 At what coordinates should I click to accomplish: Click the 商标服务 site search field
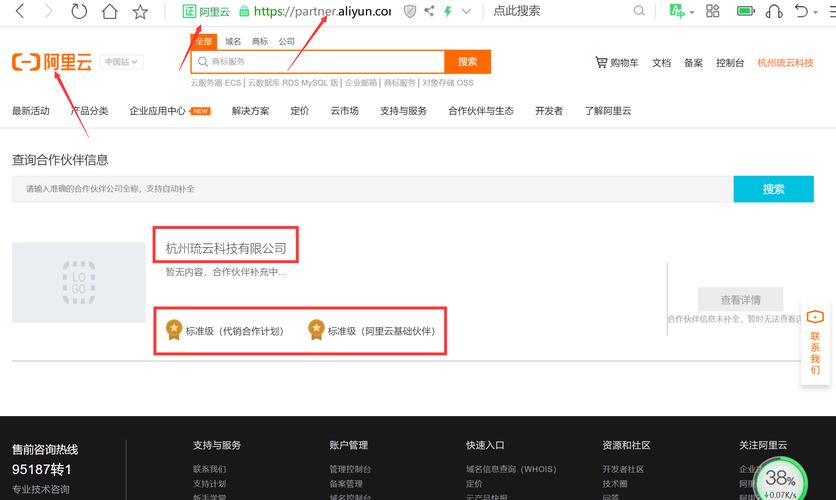[x=318, y=62]
